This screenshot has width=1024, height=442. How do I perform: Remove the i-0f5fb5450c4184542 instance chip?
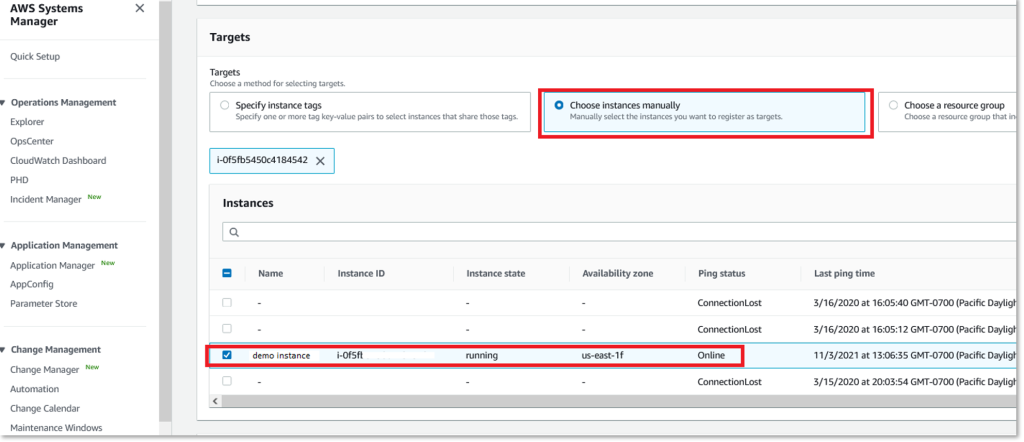(320, 161)
